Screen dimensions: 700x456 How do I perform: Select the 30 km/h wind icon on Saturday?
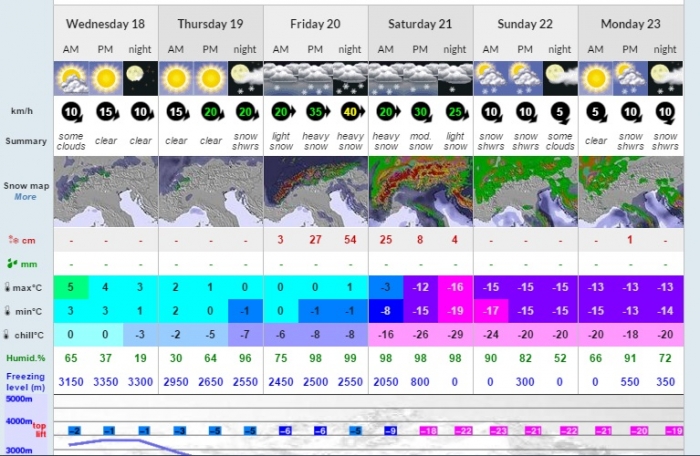click(419, 111)
